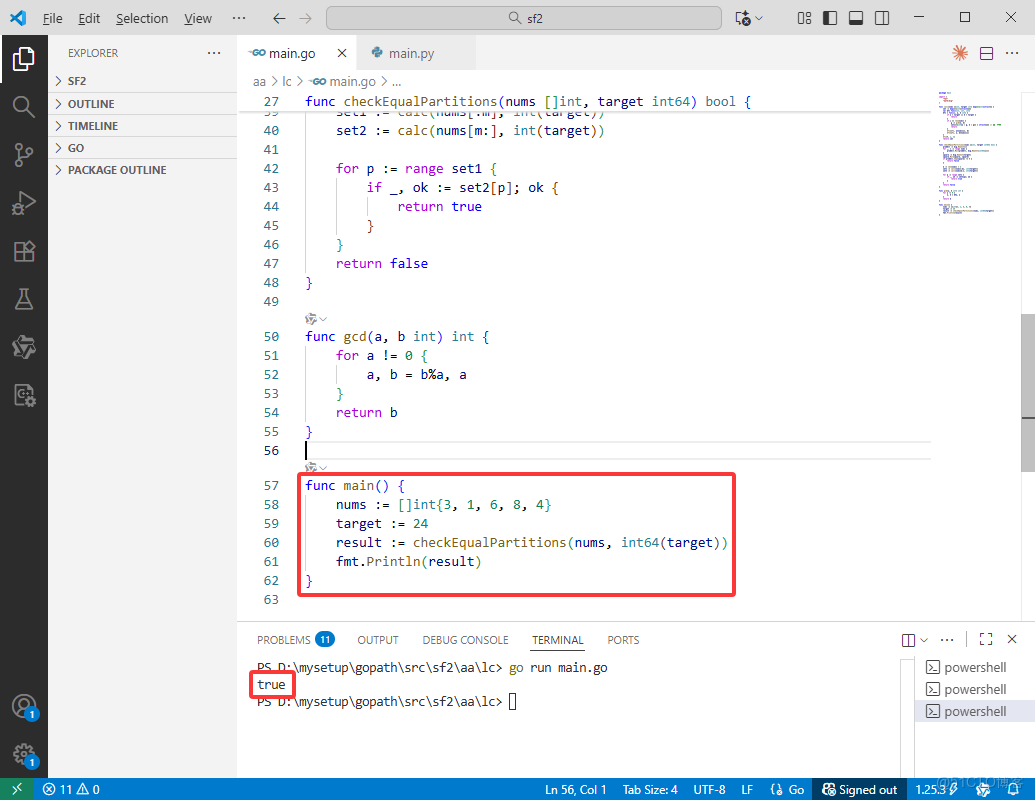Go back with the left arrow

click(x=279, y=18)
